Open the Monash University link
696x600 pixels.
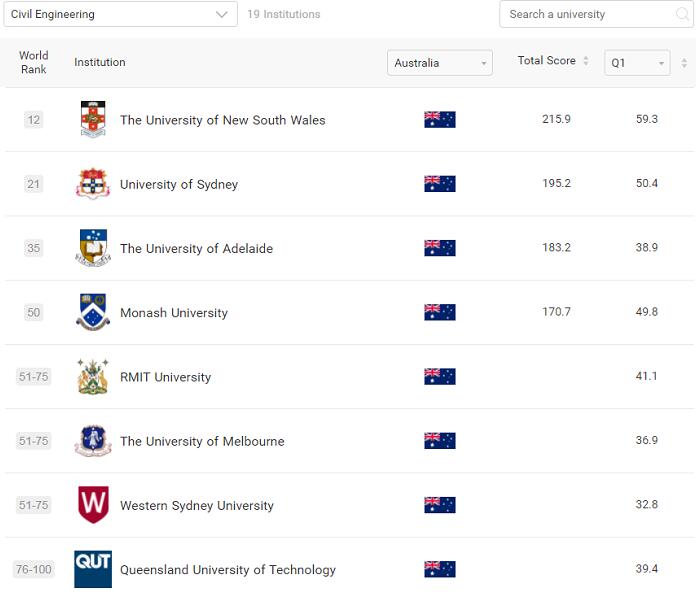174,313
